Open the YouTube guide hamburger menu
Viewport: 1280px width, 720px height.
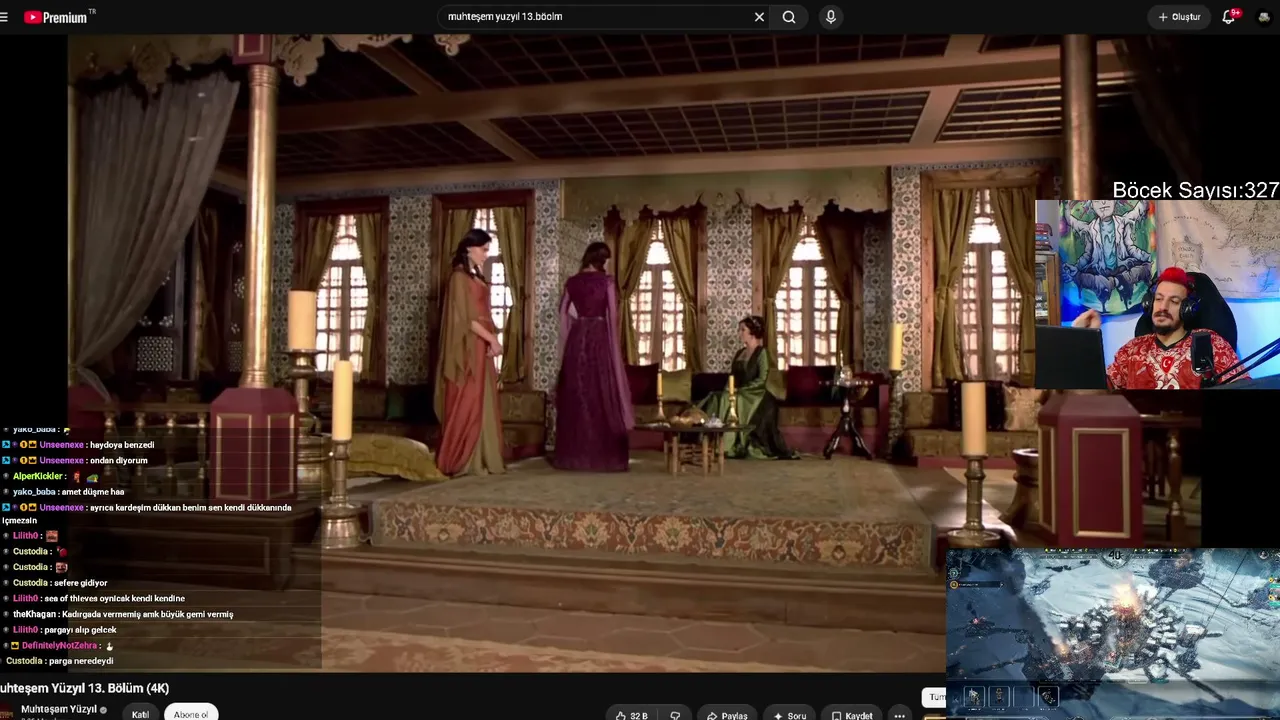[x=4, y=17]
